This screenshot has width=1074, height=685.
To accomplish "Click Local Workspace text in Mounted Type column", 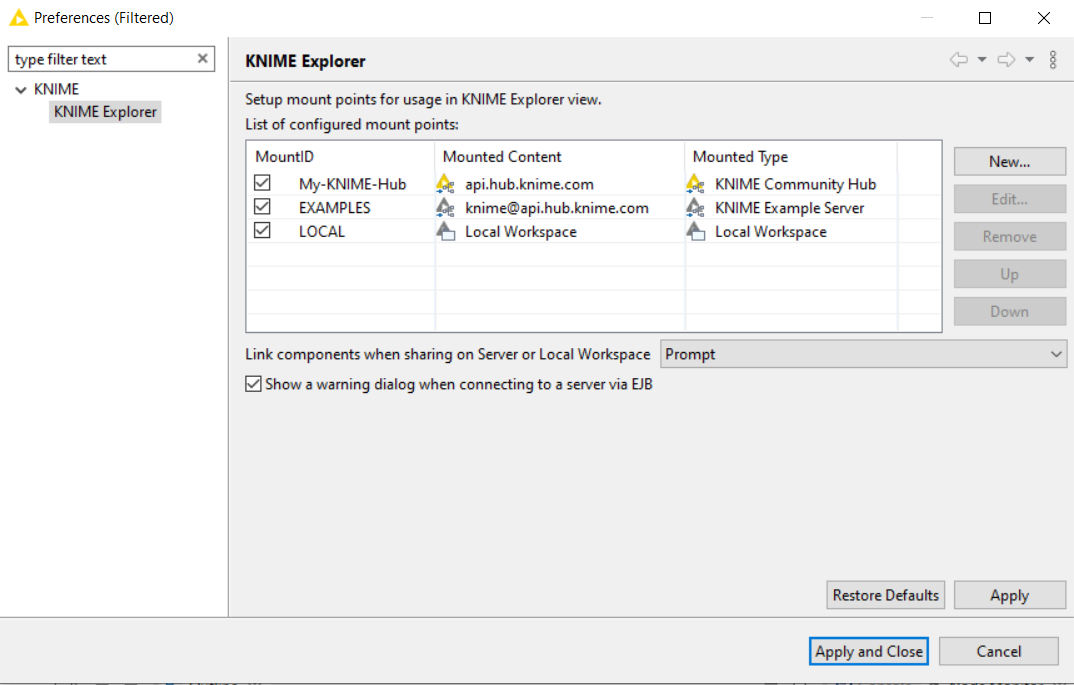I will click(x=771, y=232).
